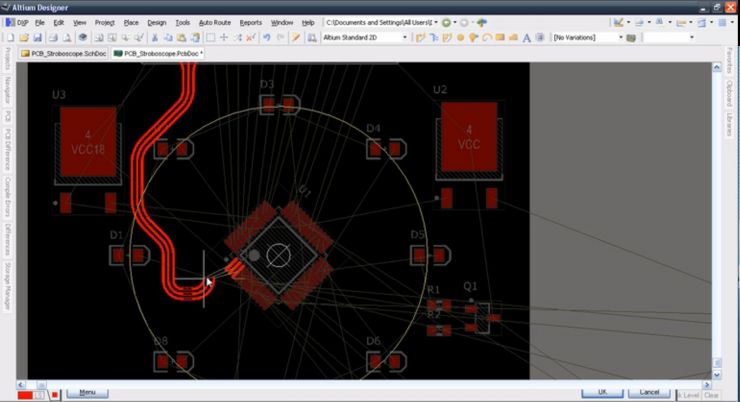The height and width of the screenshot is (402, 740).
Task: Click the red layer color swatch
Action: point(25,395)
